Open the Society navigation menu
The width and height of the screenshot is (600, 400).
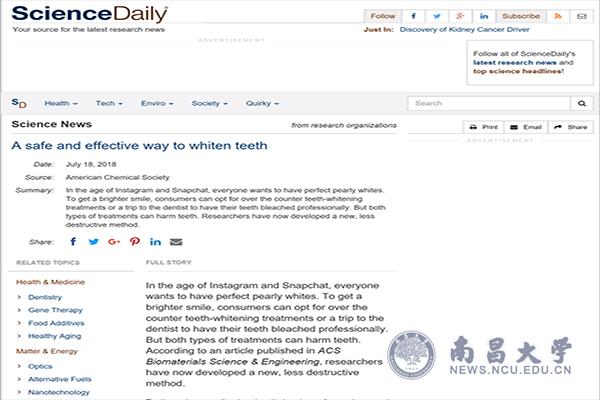tap(209, 103)
